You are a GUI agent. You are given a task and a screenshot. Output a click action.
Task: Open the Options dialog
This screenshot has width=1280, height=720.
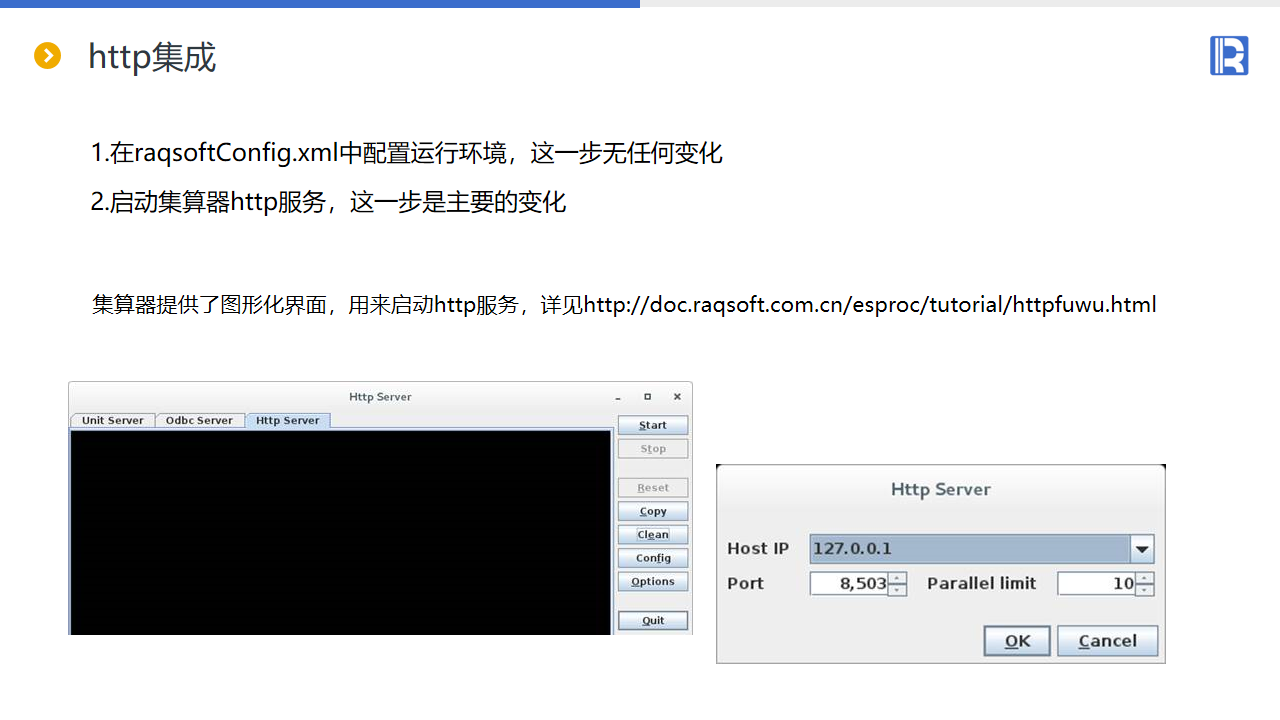653,582
